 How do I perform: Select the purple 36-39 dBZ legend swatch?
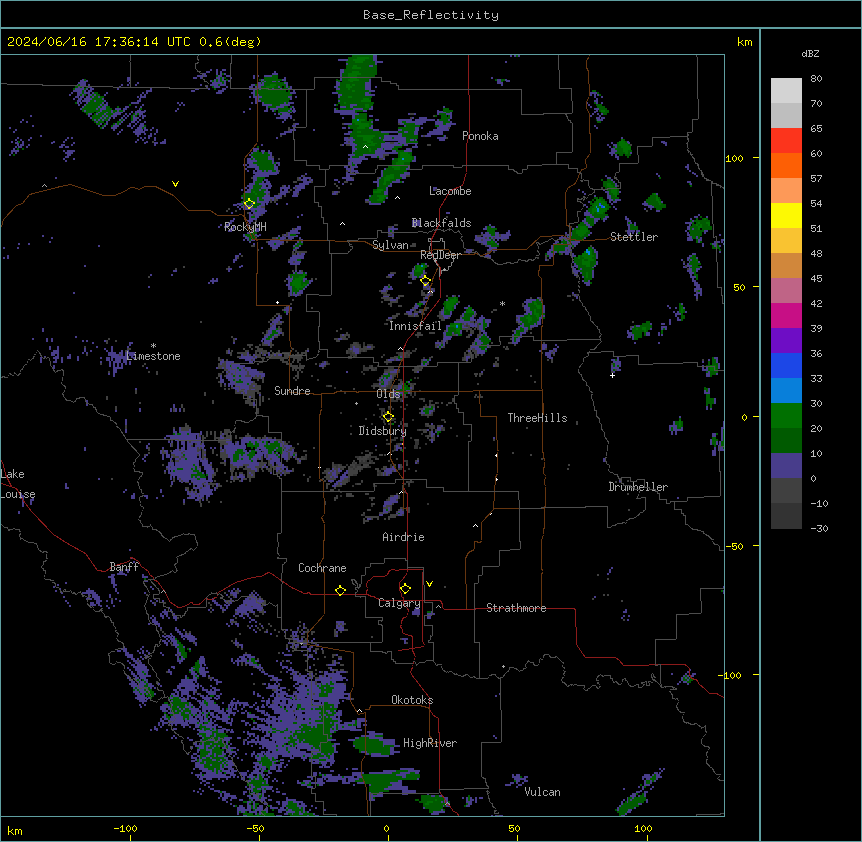click(x=786, y=341)
